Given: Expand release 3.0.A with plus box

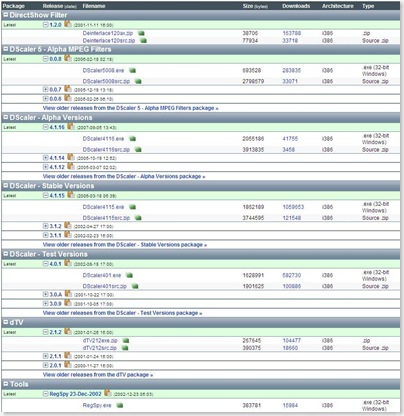Looking at the screenshot, I should [x=46, y=294].
